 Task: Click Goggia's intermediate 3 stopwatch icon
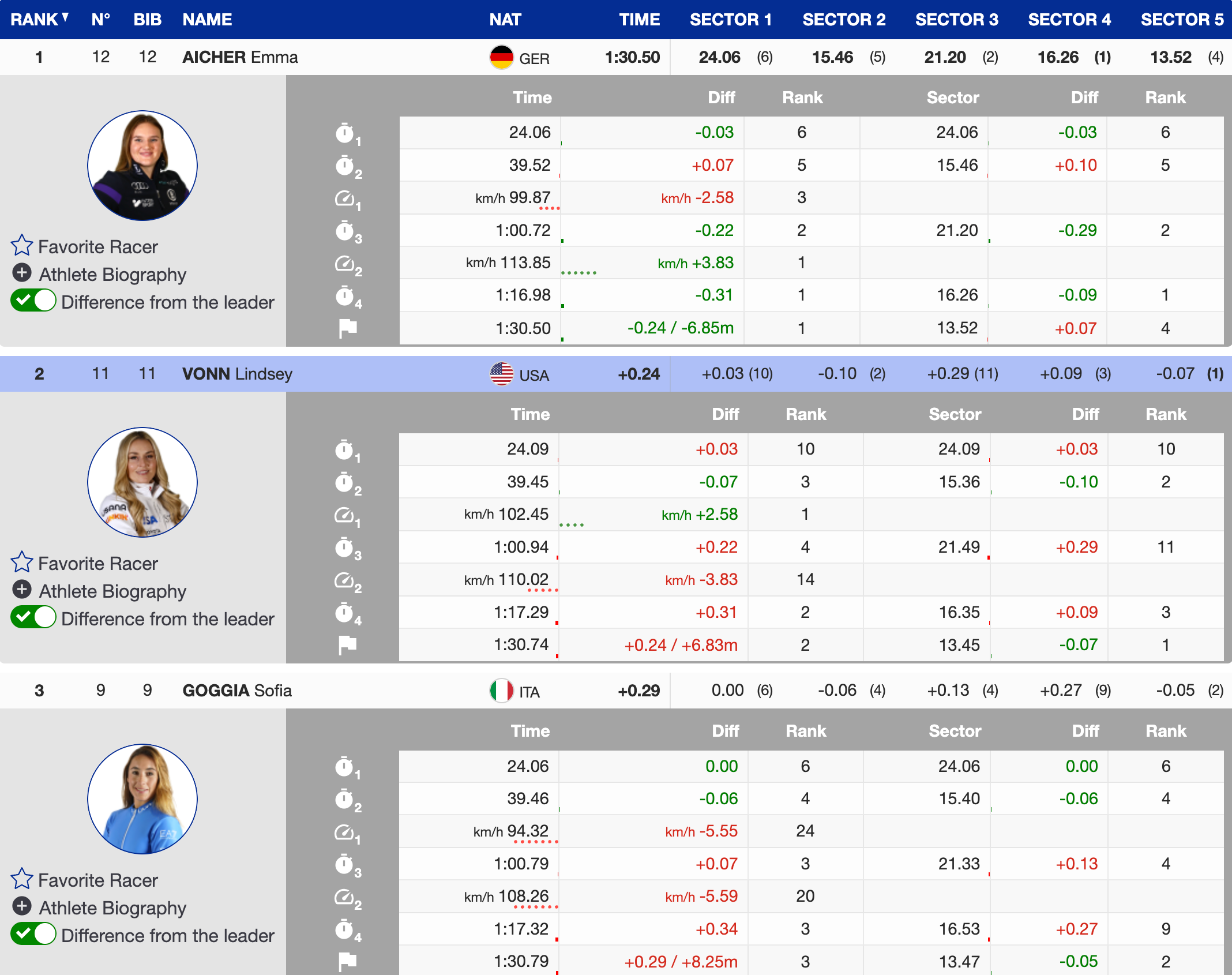coord(345,864)
